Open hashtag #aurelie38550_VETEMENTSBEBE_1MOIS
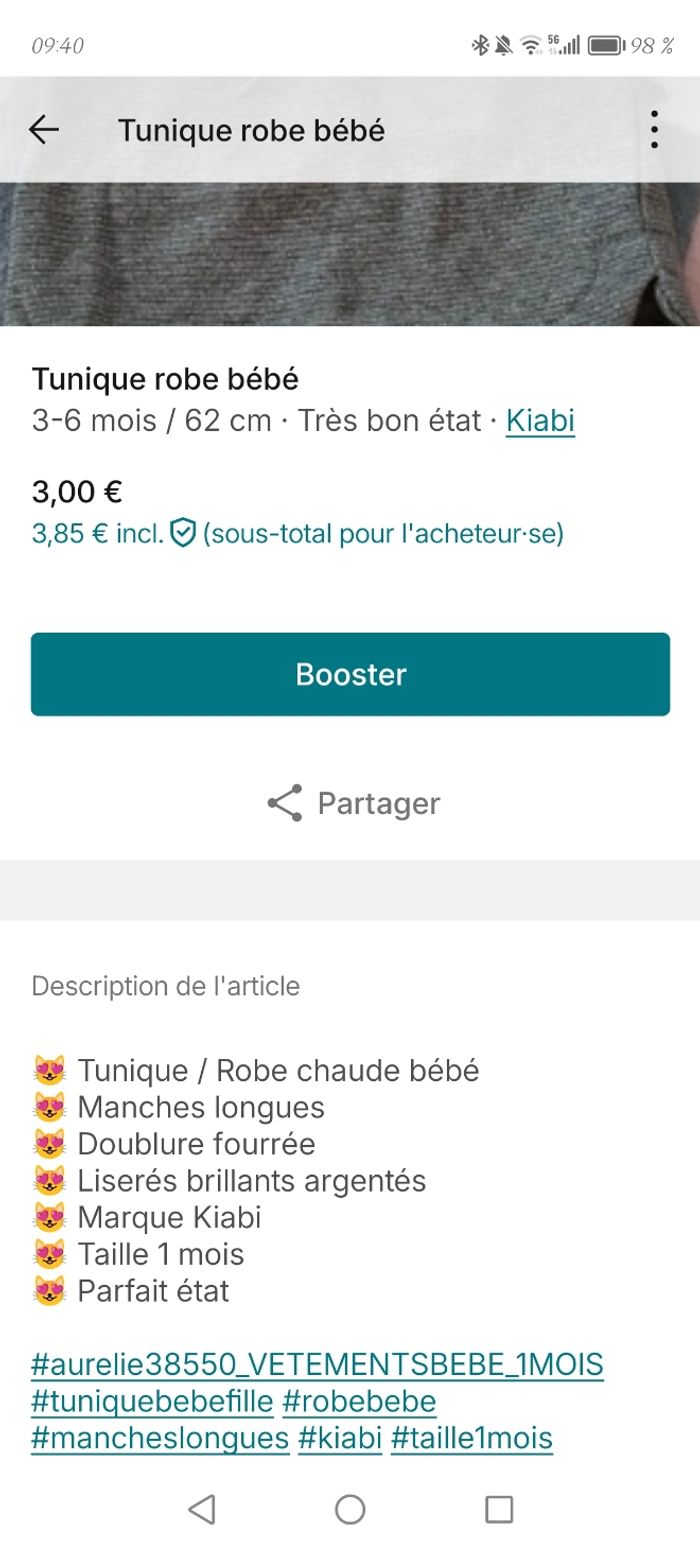The height and width of the screenshot is (1546, 700). coord(317,1364)
